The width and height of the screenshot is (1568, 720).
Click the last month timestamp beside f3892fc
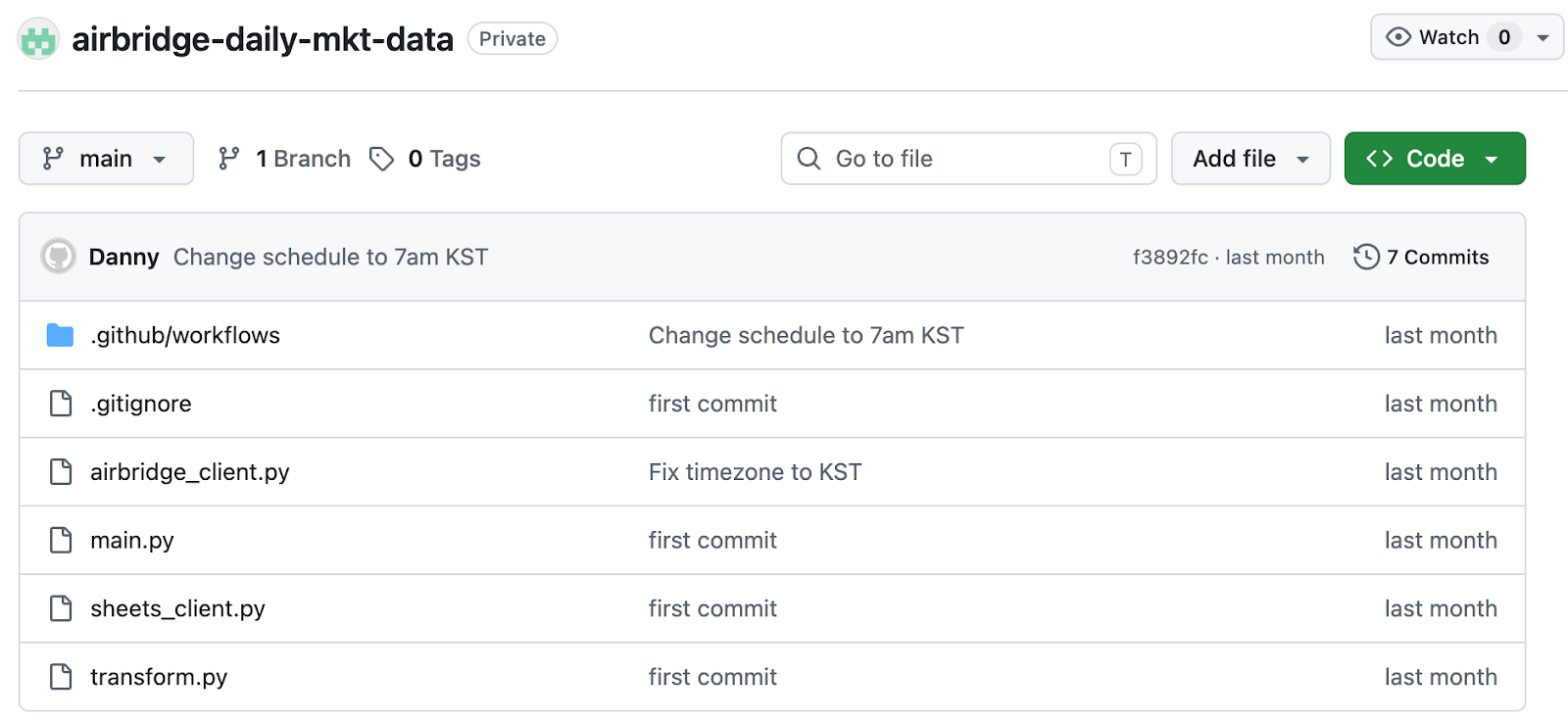[x=1275, y=257]
